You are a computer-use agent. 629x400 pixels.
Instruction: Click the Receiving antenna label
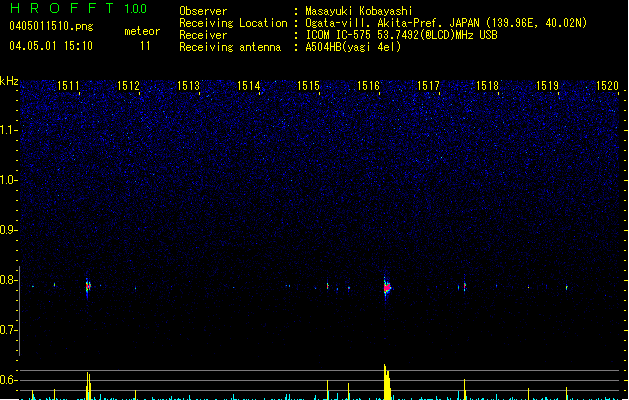(x=230, y=47)
